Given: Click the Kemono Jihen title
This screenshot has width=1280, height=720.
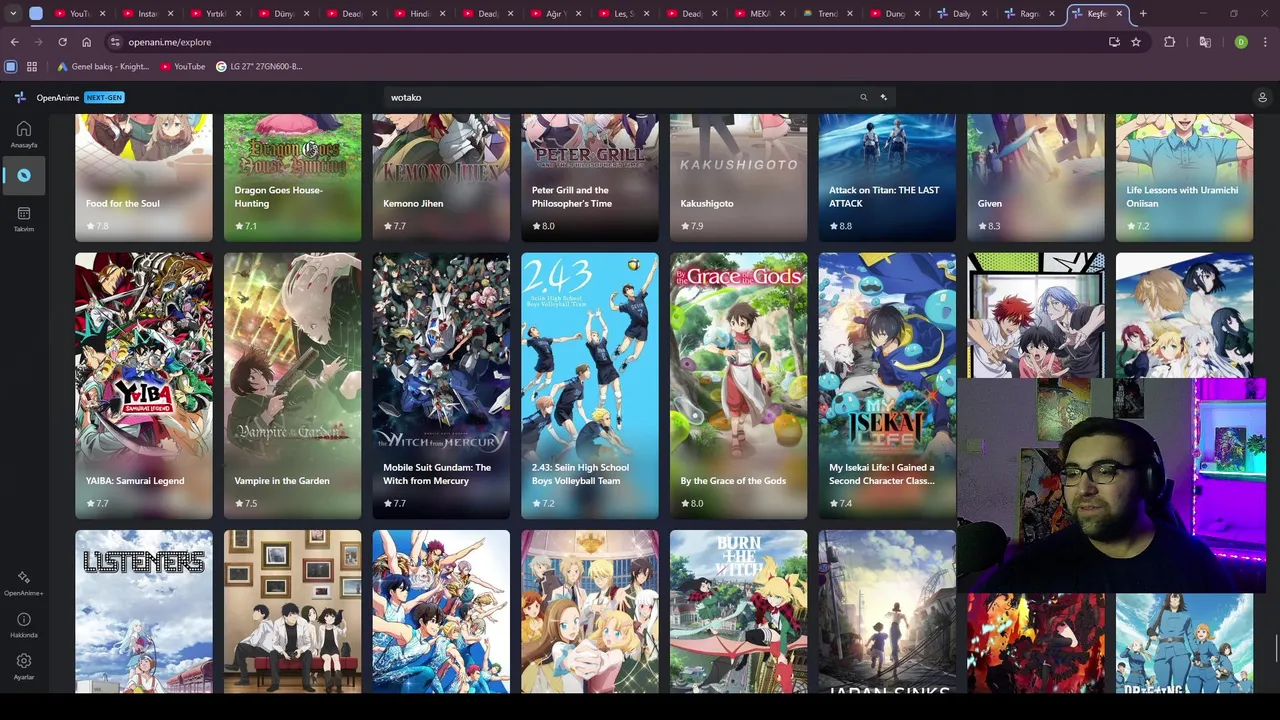Looking at the screenshot, I should pyautogui.click(x=413, y=203).
